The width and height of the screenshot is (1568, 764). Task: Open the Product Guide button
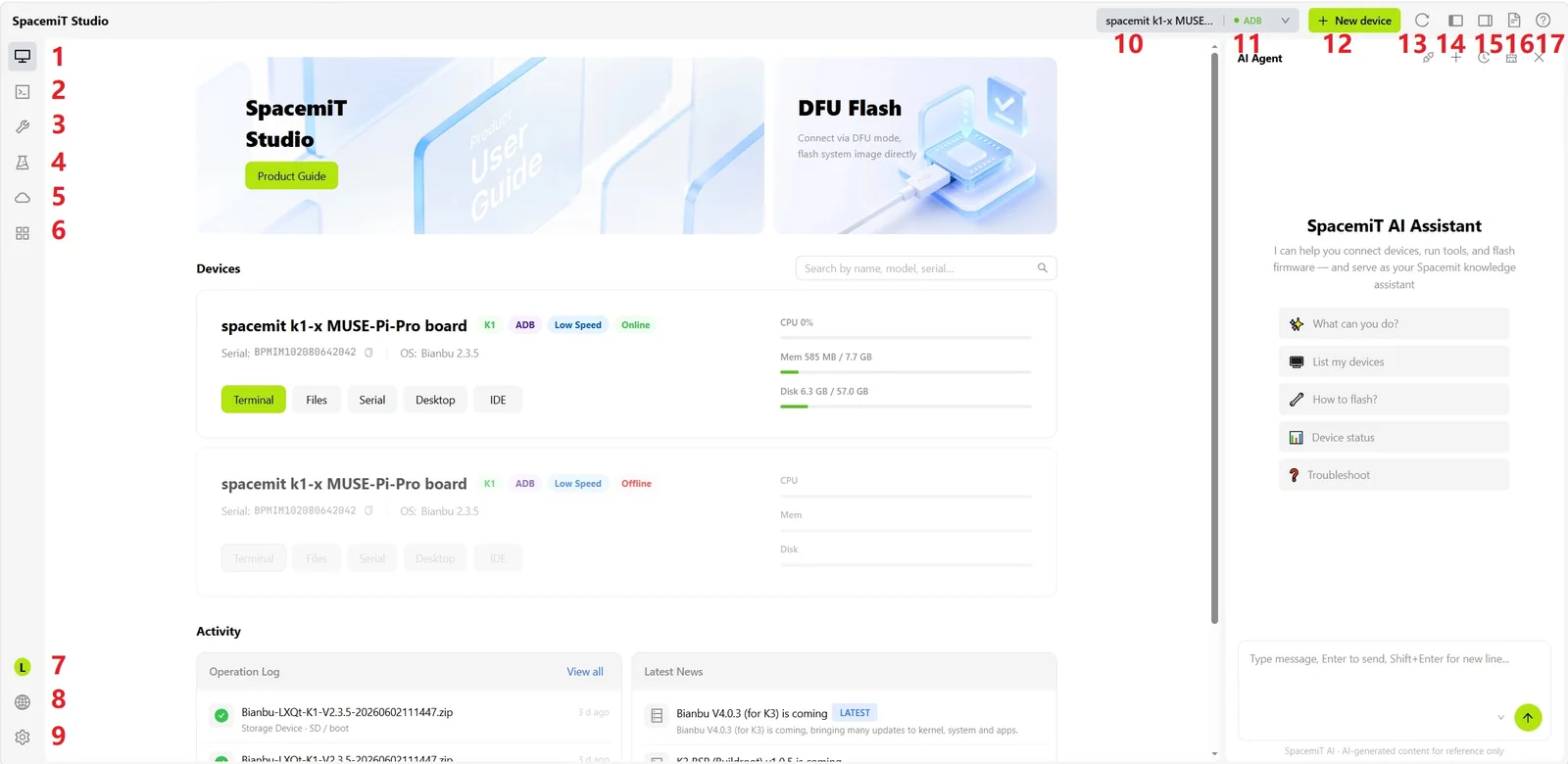292,176
